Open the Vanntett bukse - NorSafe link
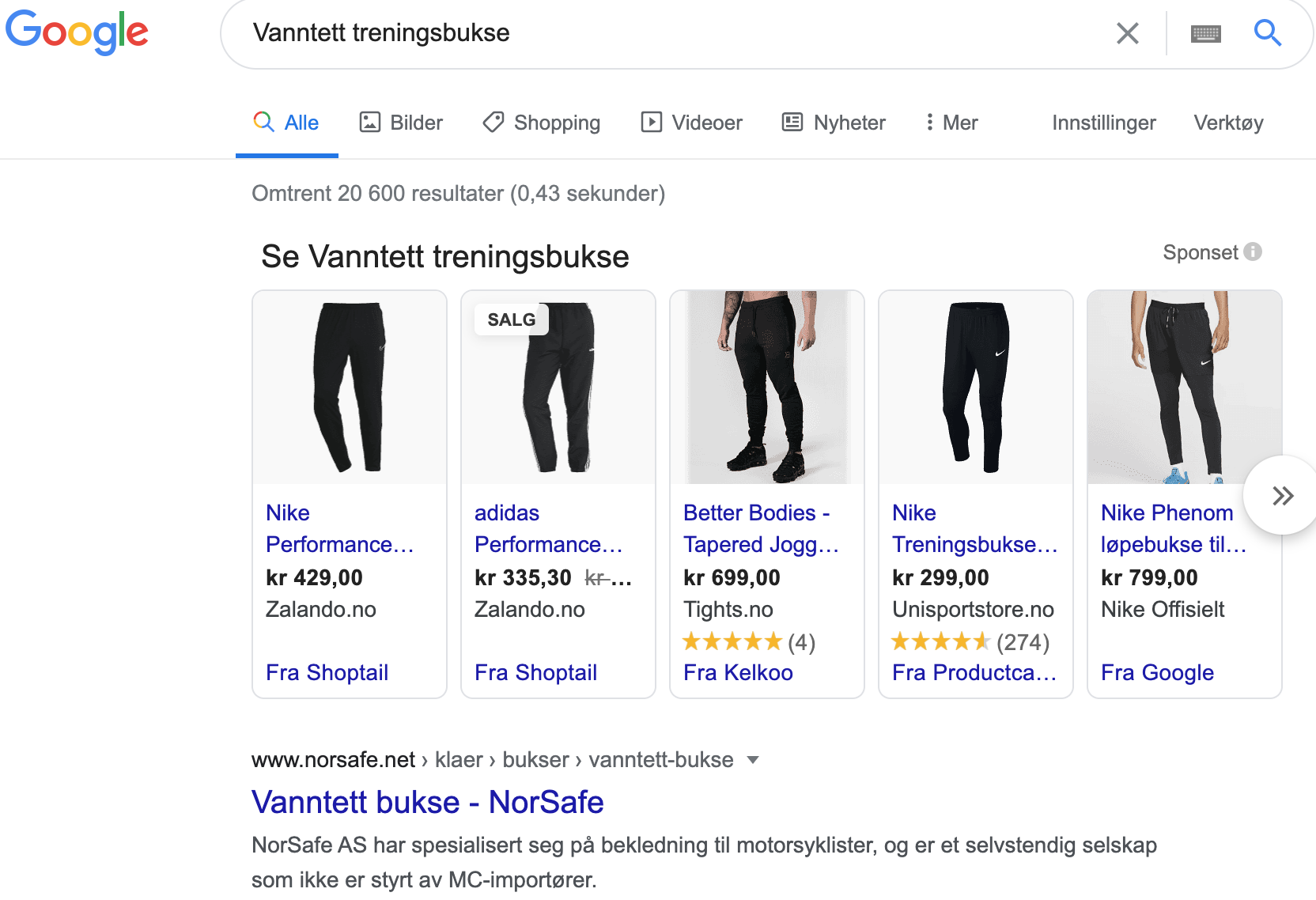The width and height of the screenshot is (1316, 900). point(427,802)
